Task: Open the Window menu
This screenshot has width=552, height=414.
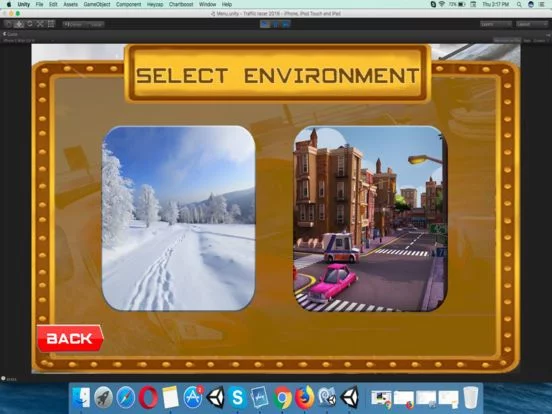Action: [x=207, y=4]
